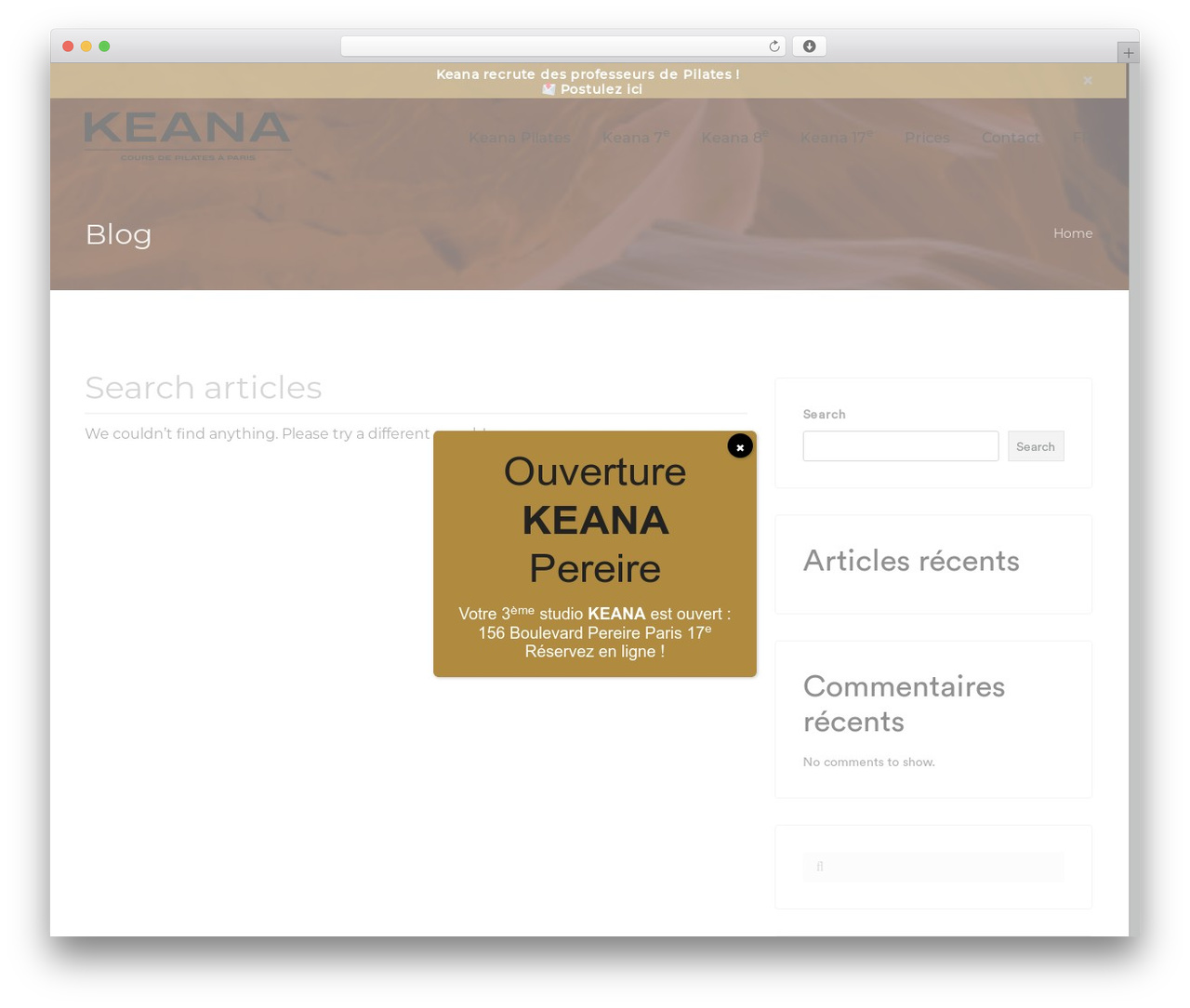Image resolution: width=1190 pixels, height=1008 pixels.
Task: Open the Keana 7e menu item
Action: click(x=636, y=138)
